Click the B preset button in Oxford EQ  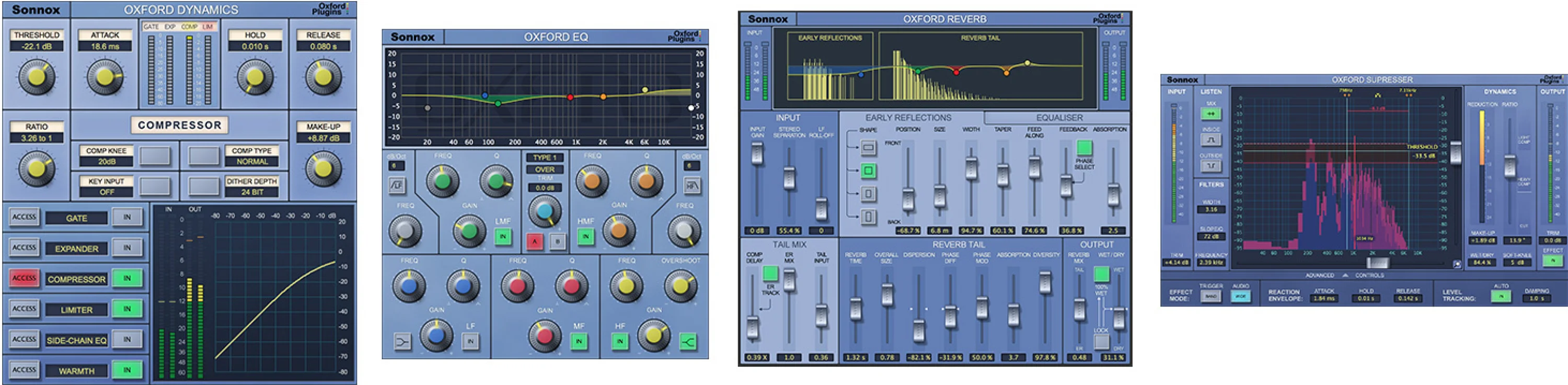(x=558, y=241)
